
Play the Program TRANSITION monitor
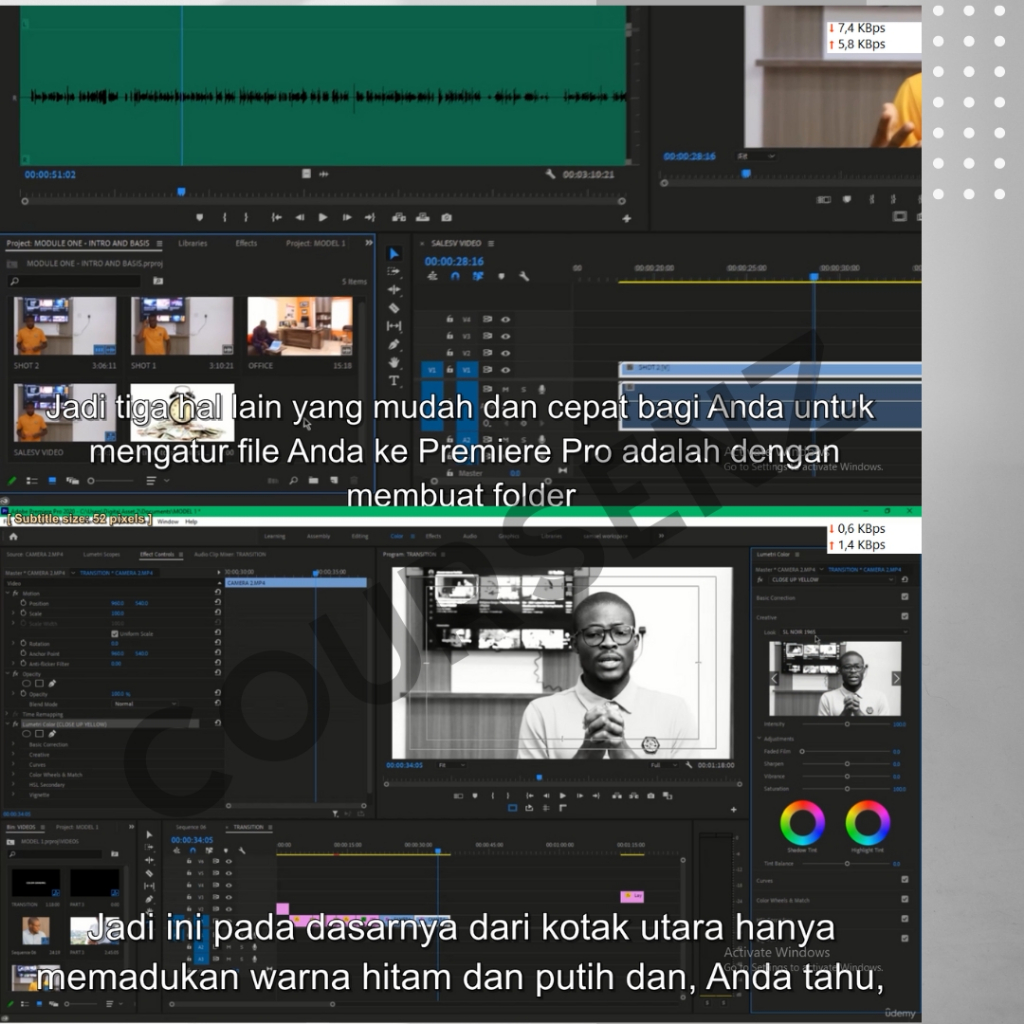pos(562,796)
